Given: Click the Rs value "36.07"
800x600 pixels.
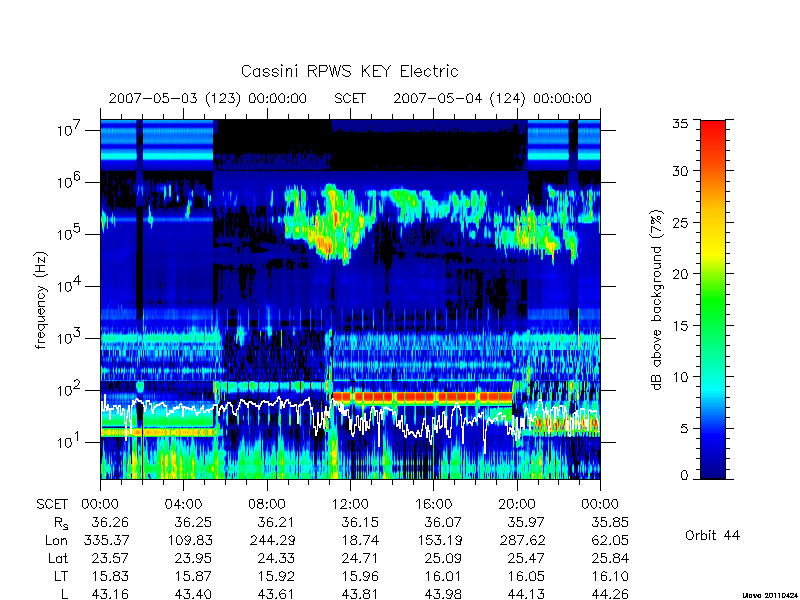Looking at the screenshot, I should click(443, 522).
